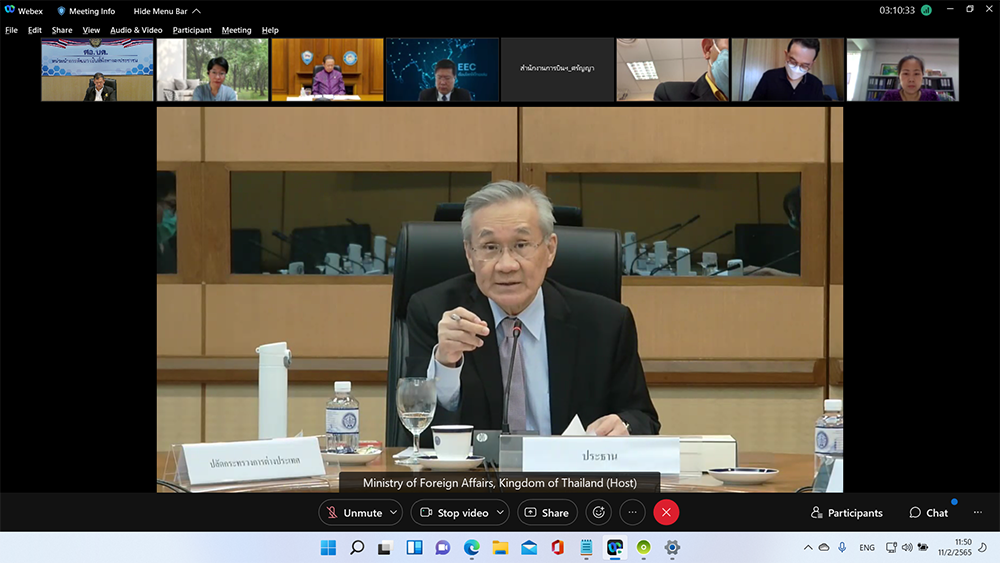Select thumbnail of woman near bookshelf
Viewport: 1000px width, 563px height.
[x=902, y=69]
